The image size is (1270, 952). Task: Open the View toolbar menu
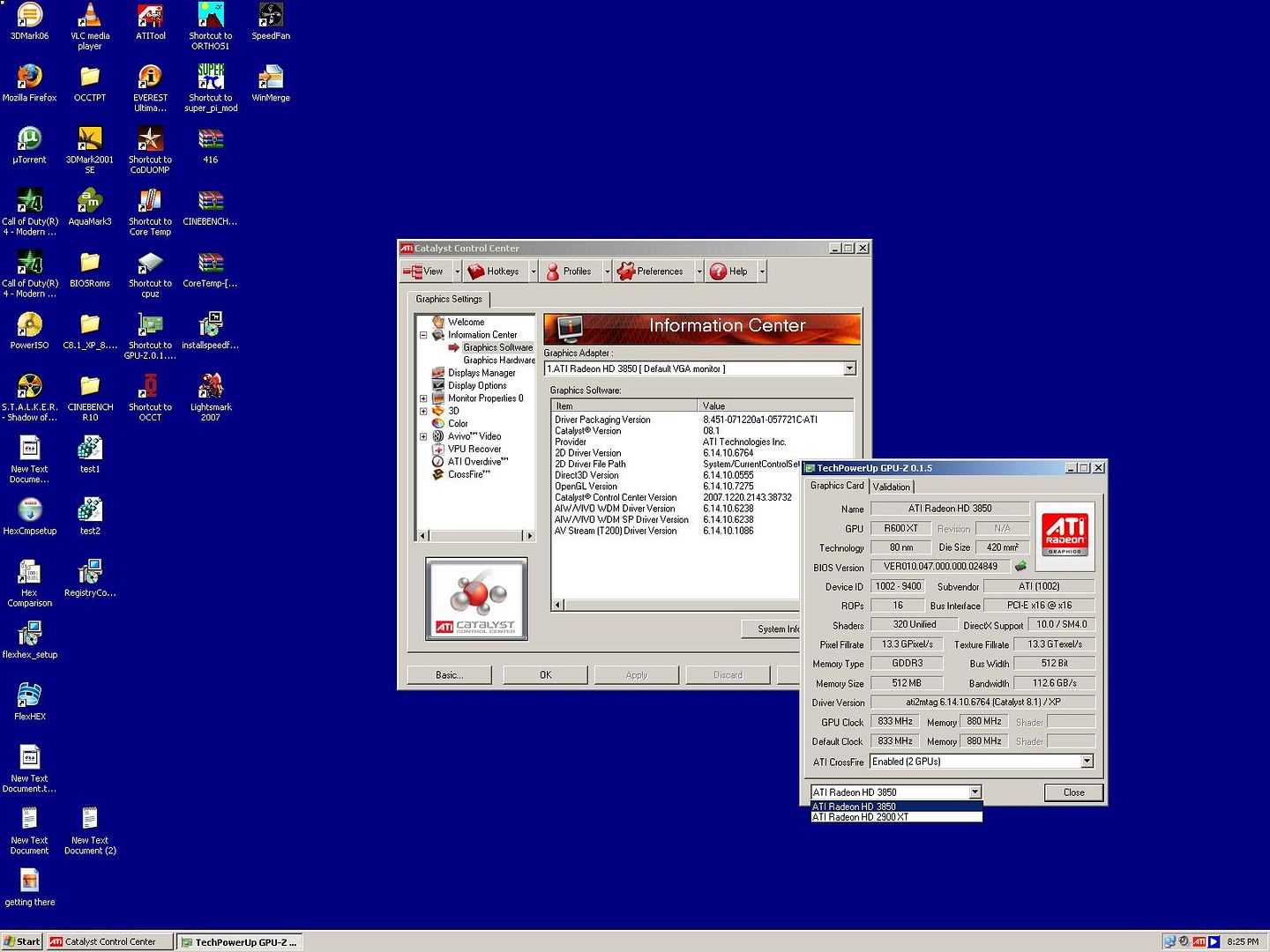pyautogui.click(x=424, y=271)
